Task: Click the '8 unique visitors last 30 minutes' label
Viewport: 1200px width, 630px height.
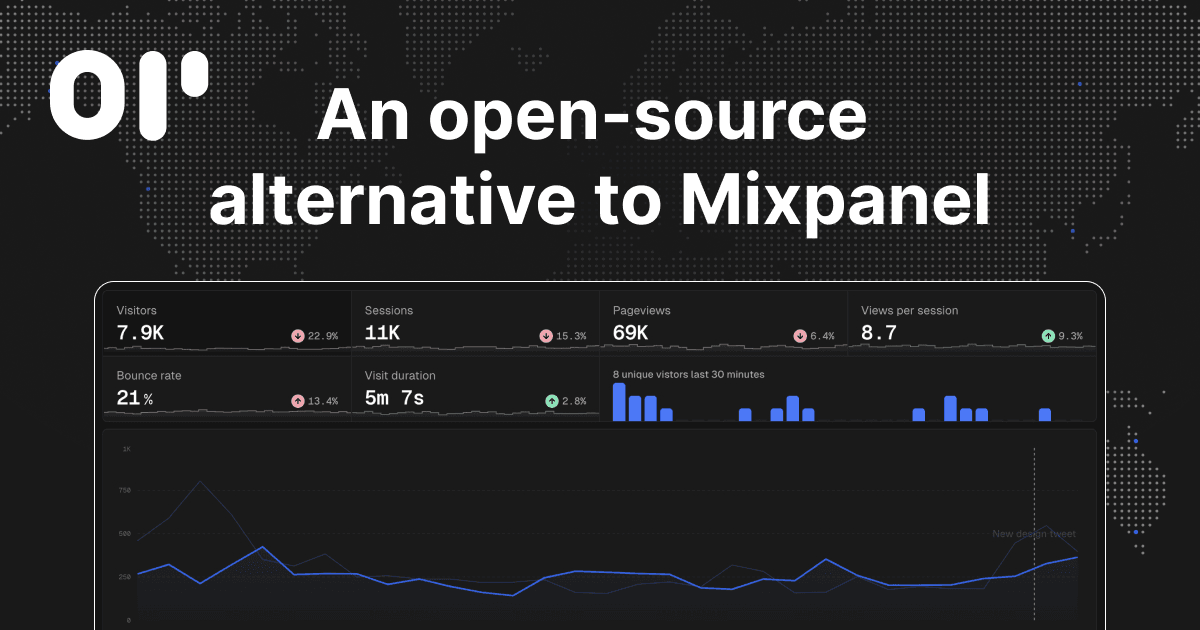Action: click(688, 375)
